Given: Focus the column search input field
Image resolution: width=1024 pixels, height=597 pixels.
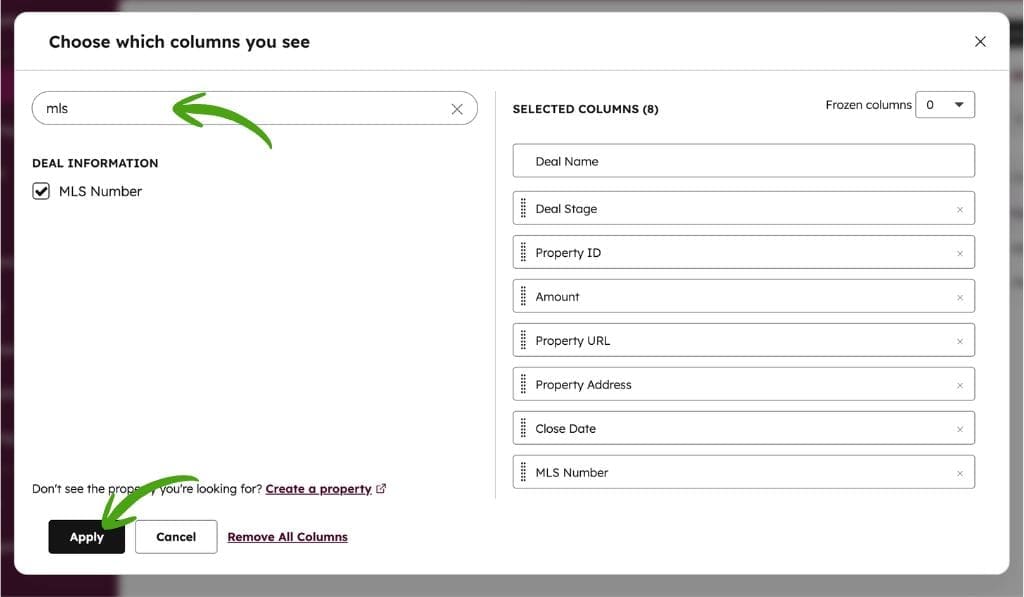Looking at the screenshot, I should 240,109.
